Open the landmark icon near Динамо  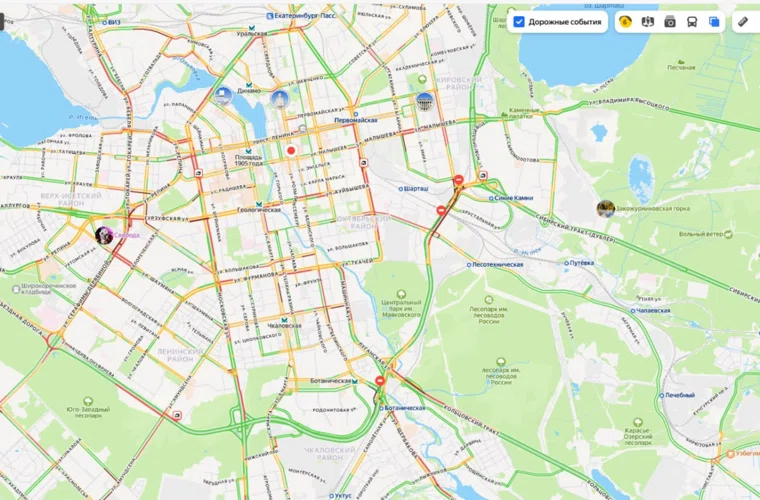pyautogui.click(x=223, y=96)
